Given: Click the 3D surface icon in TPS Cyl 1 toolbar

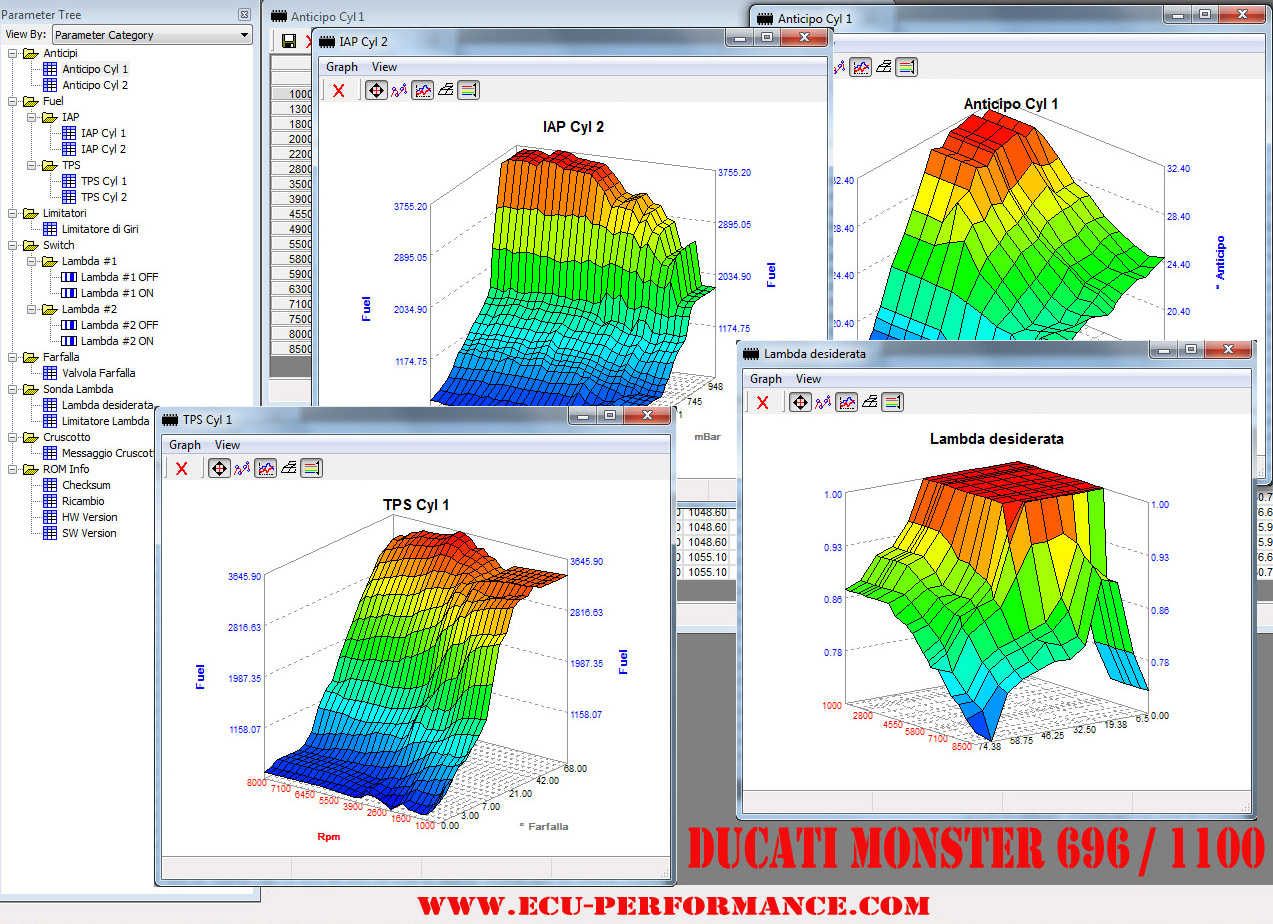Looking at the screenshot, I should (289, 468).
